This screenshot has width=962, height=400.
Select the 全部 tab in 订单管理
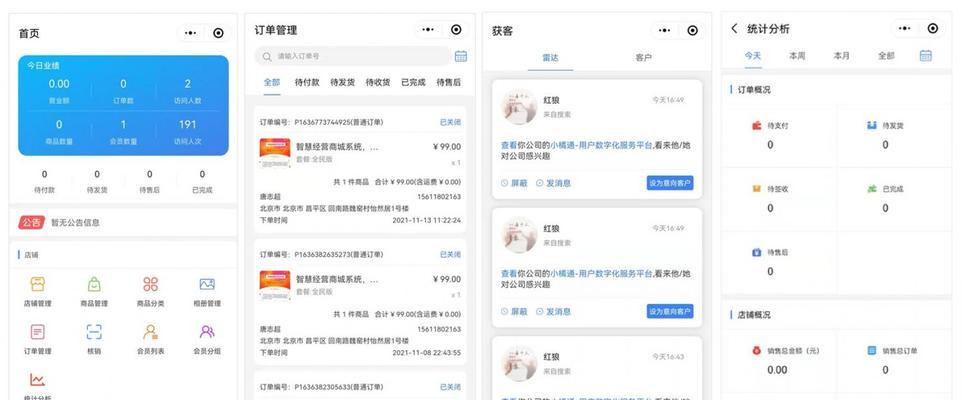coord(272,82)
